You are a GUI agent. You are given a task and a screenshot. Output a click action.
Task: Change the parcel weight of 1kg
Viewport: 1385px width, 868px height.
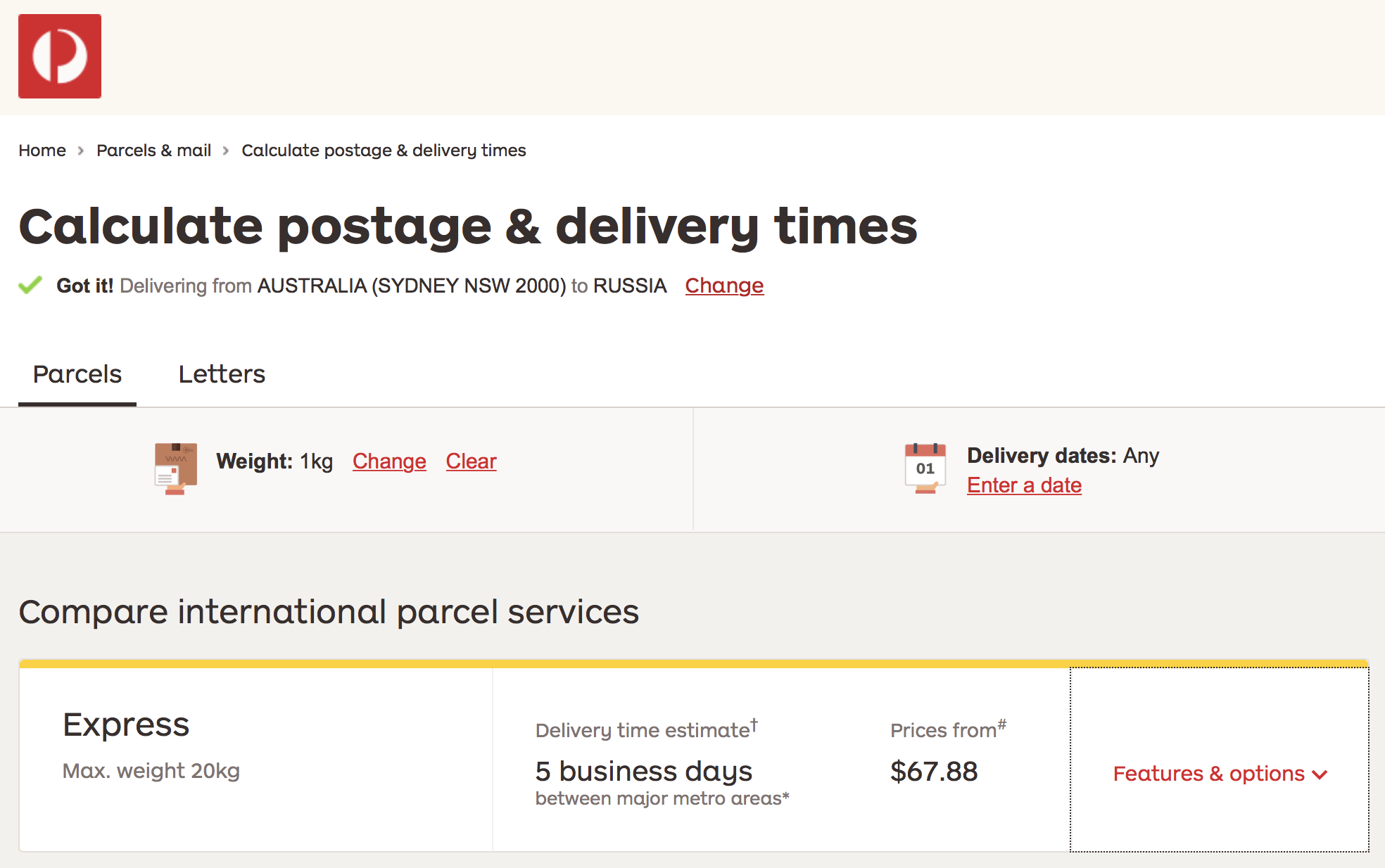point(389,461)
